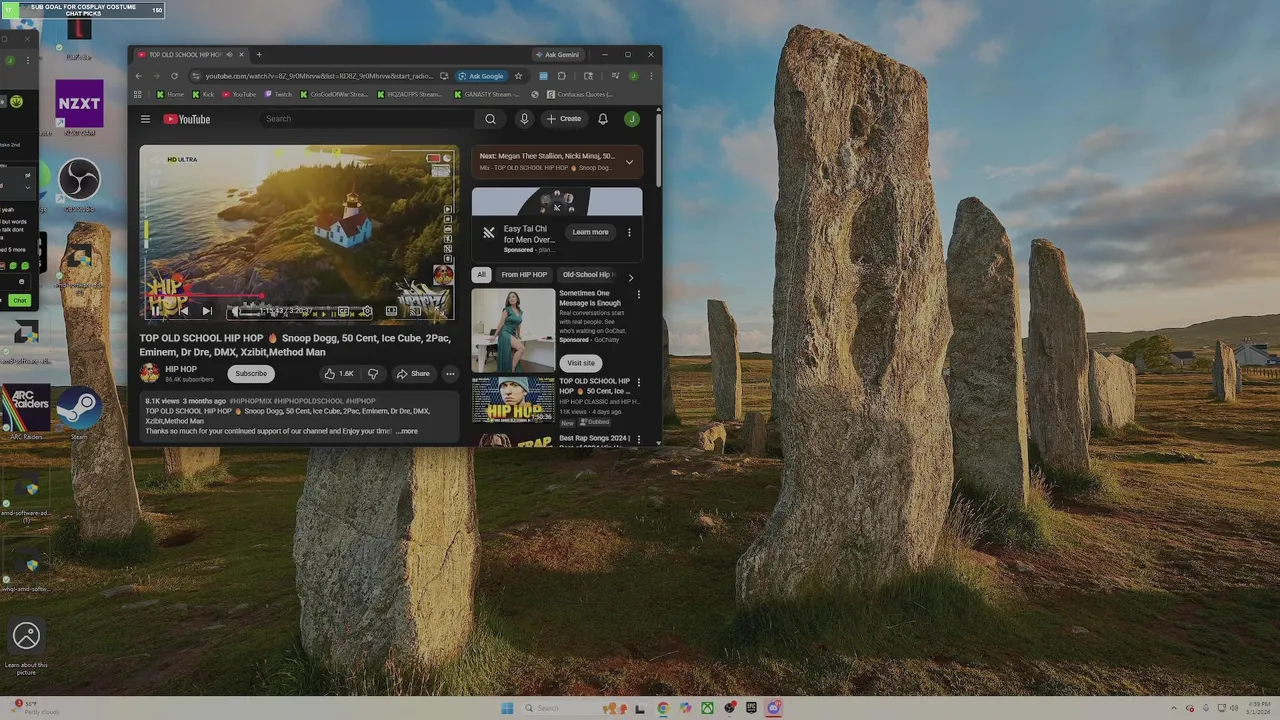Bookmark this page with the star icon
The image size is (1280, 720).
(x=518, y=76)
